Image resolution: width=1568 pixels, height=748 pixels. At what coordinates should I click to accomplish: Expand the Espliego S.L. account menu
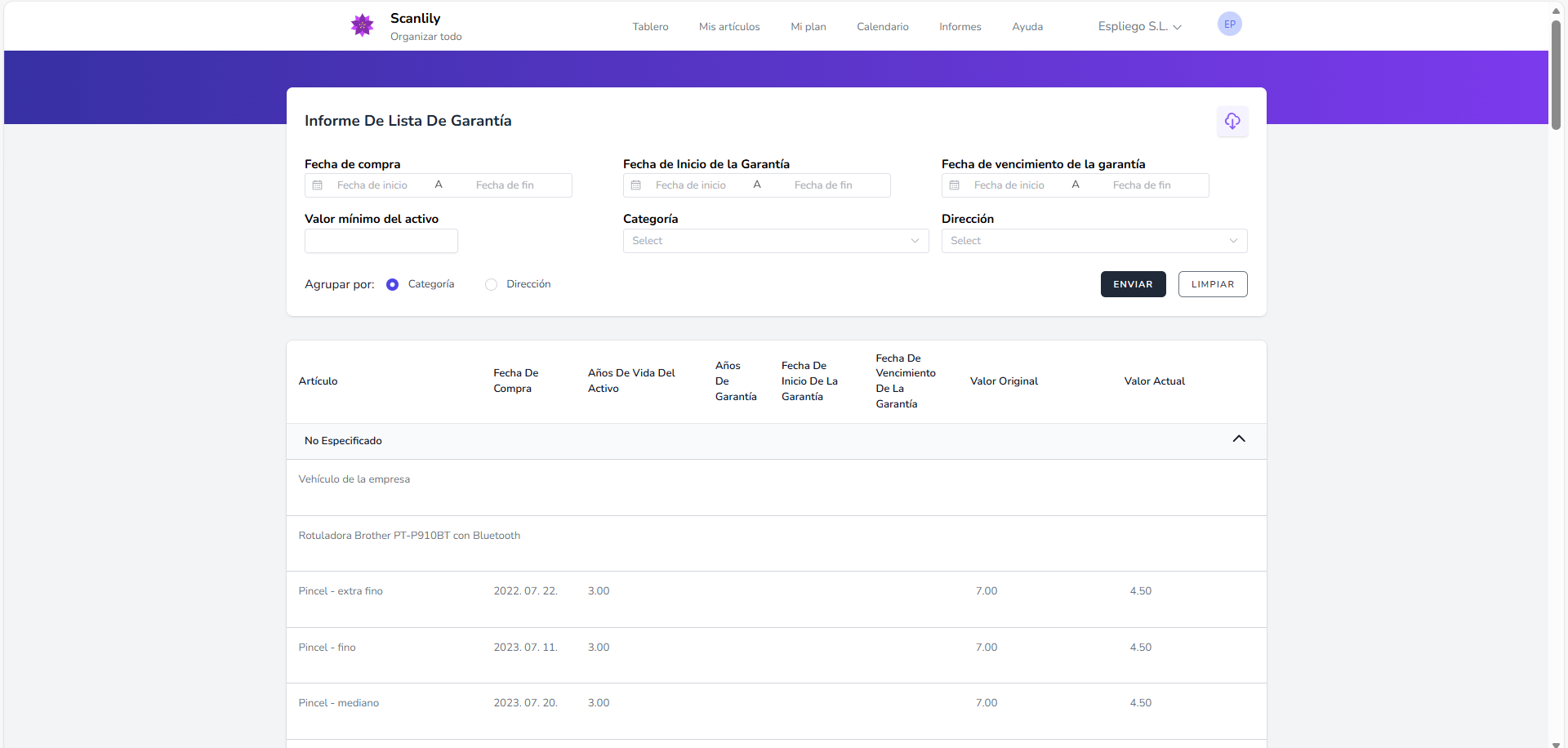click(1138, 27)
